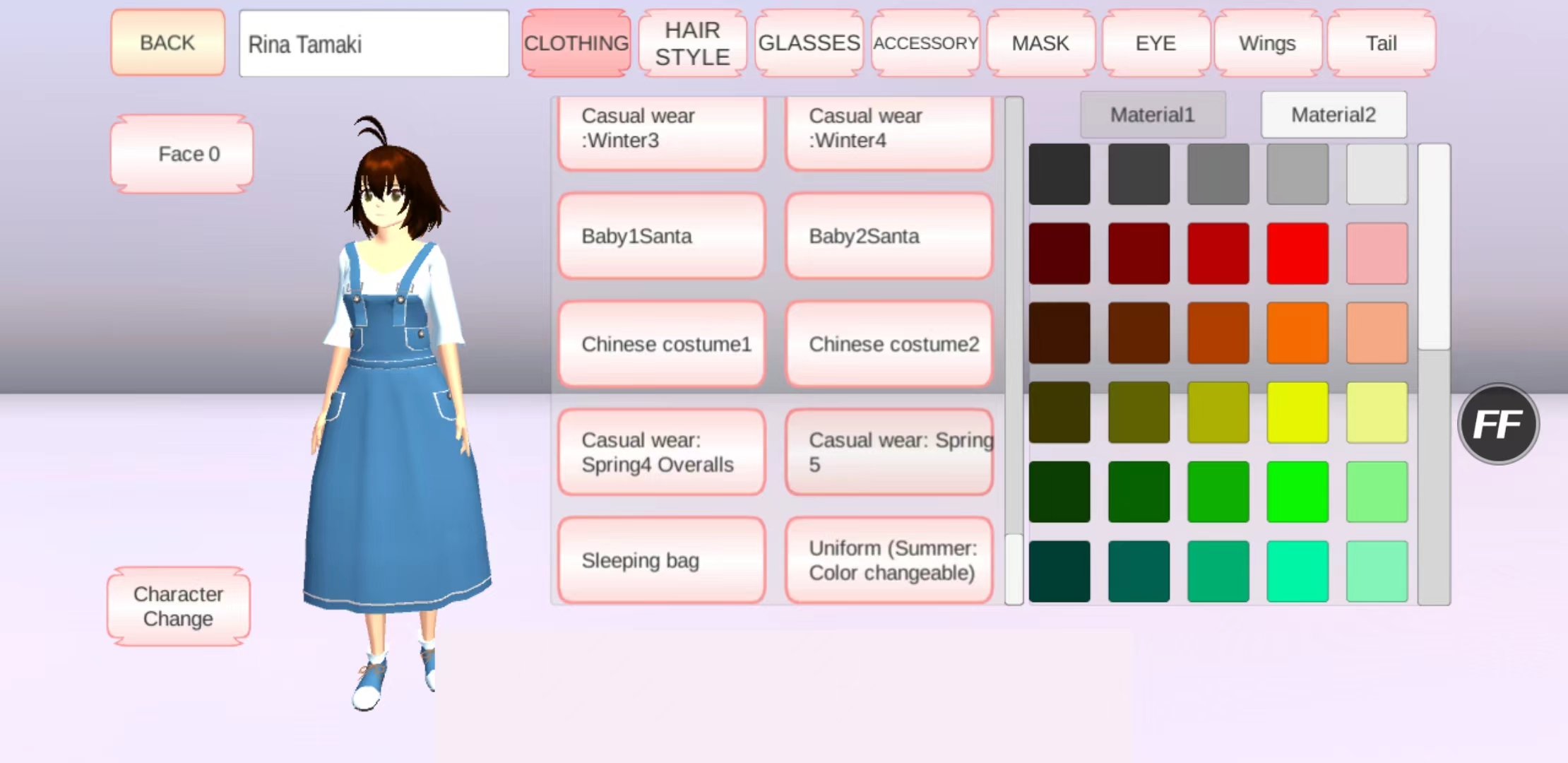Tap the Face 0 button
Screen dimensions: 1568x763
click(182, 154)
